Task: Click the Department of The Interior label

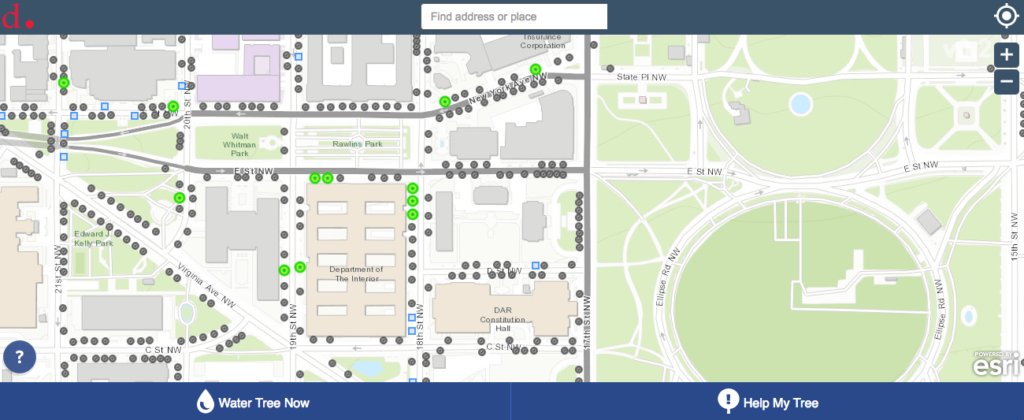Action: click(x=357, y=274)
